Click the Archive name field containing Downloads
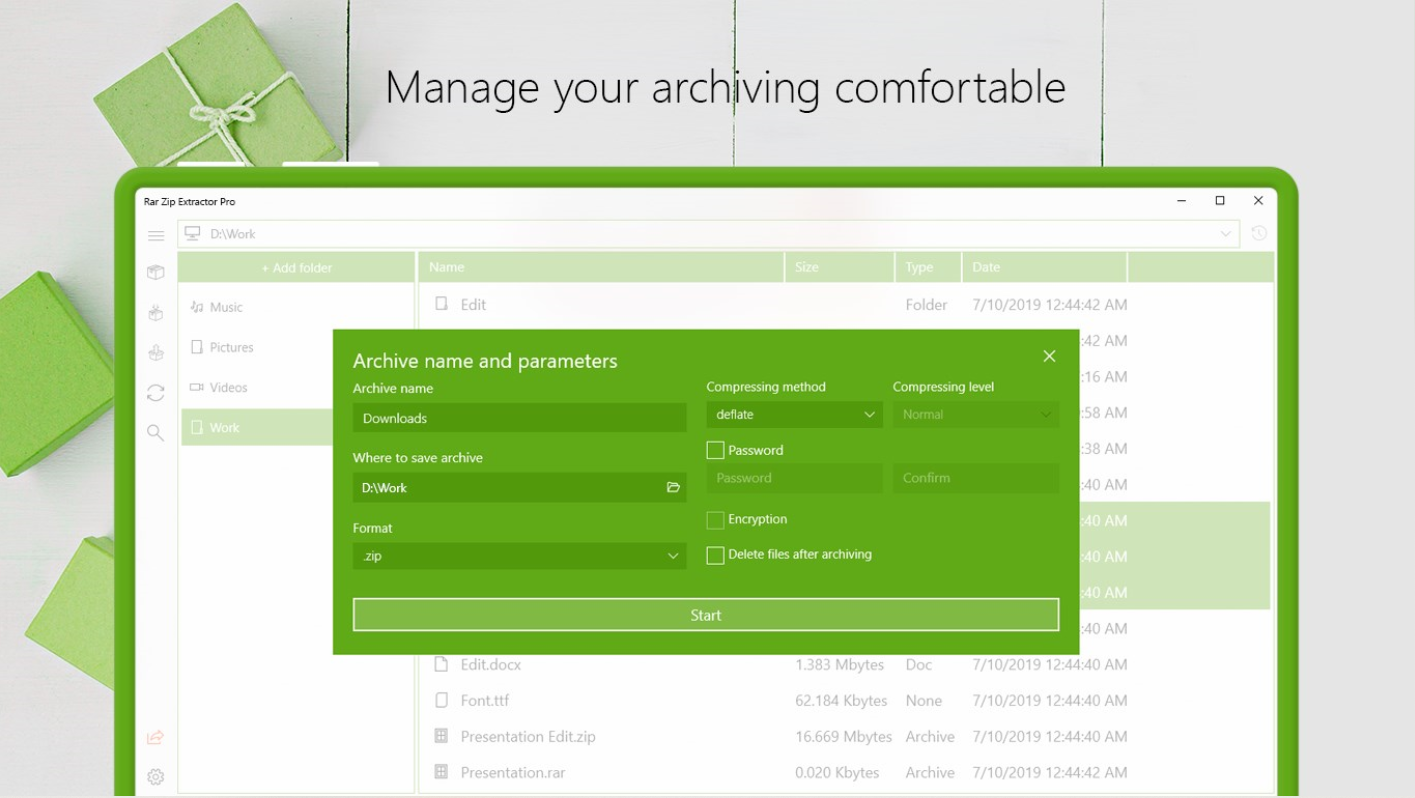1415x798 pixels. click(519, 418)
